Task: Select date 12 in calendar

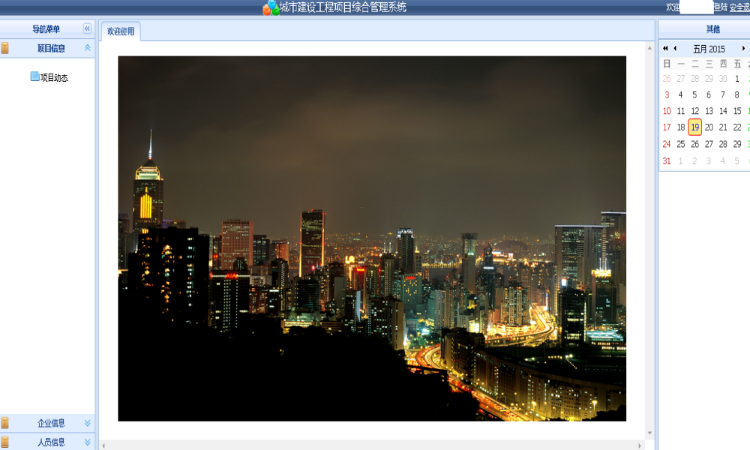Action: (695, 111)
